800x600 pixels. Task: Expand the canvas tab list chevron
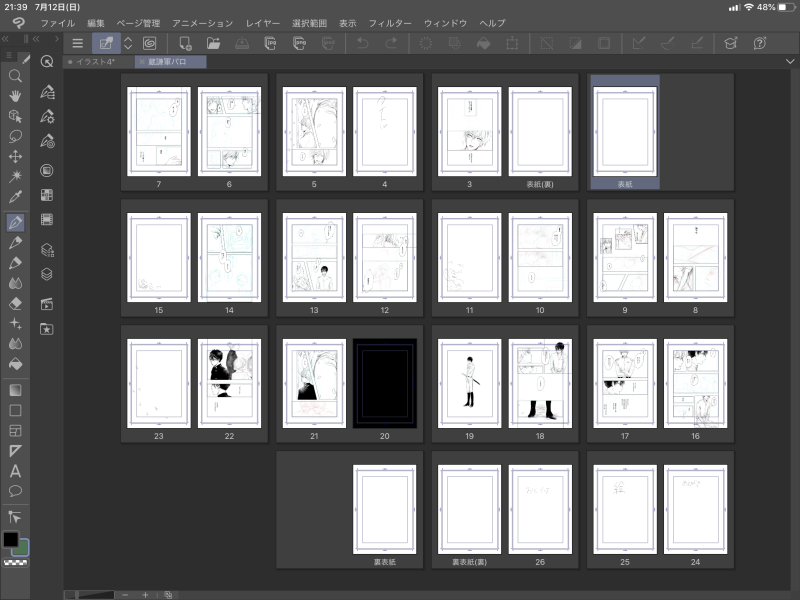pos(790,62)
